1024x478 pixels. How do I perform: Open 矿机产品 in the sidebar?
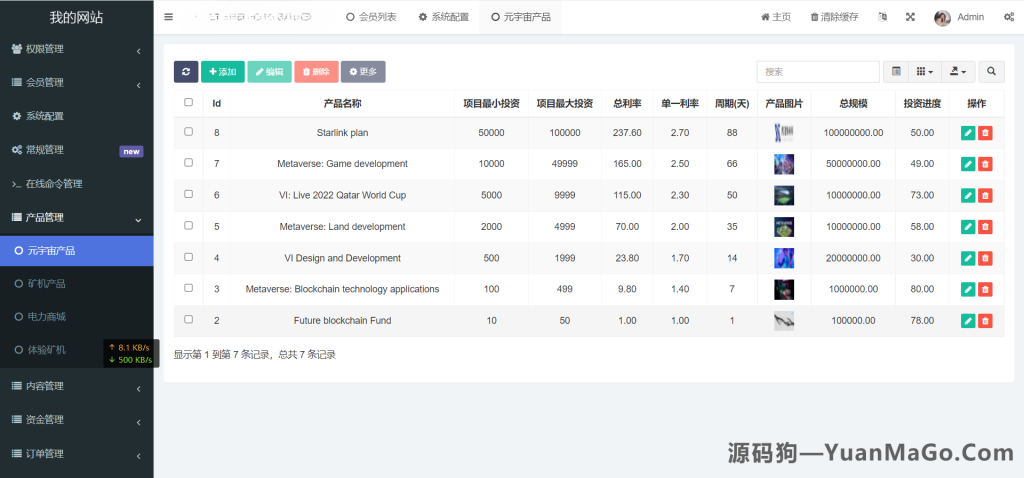tap(46, 284)
